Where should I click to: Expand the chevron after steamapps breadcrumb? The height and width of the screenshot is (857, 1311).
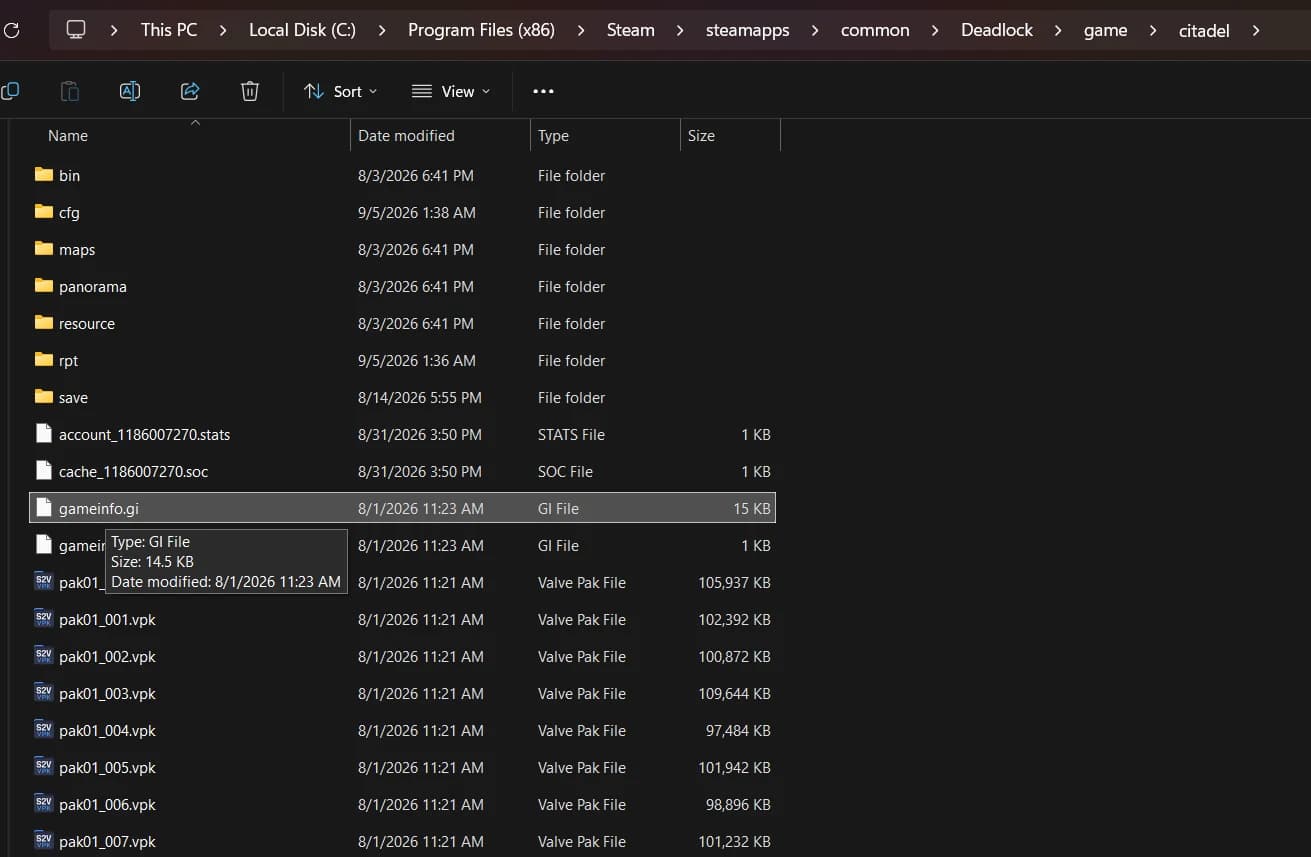pos(815,30)
